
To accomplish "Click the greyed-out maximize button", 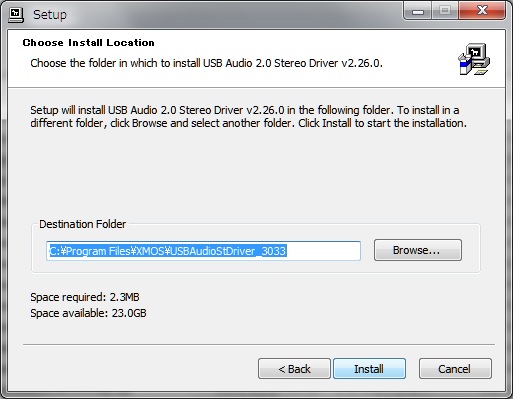I will click(x=445, y=11).
